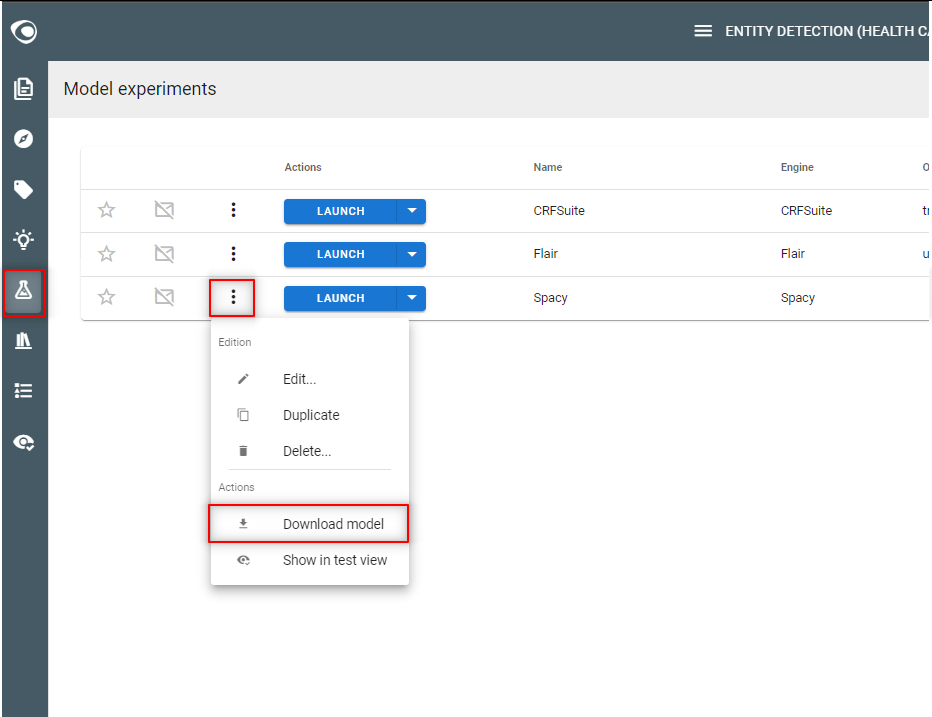This screenshot has width=932, height=717.
Task: Open the flask experiments sidebar icon
Action: pos(24,291)
